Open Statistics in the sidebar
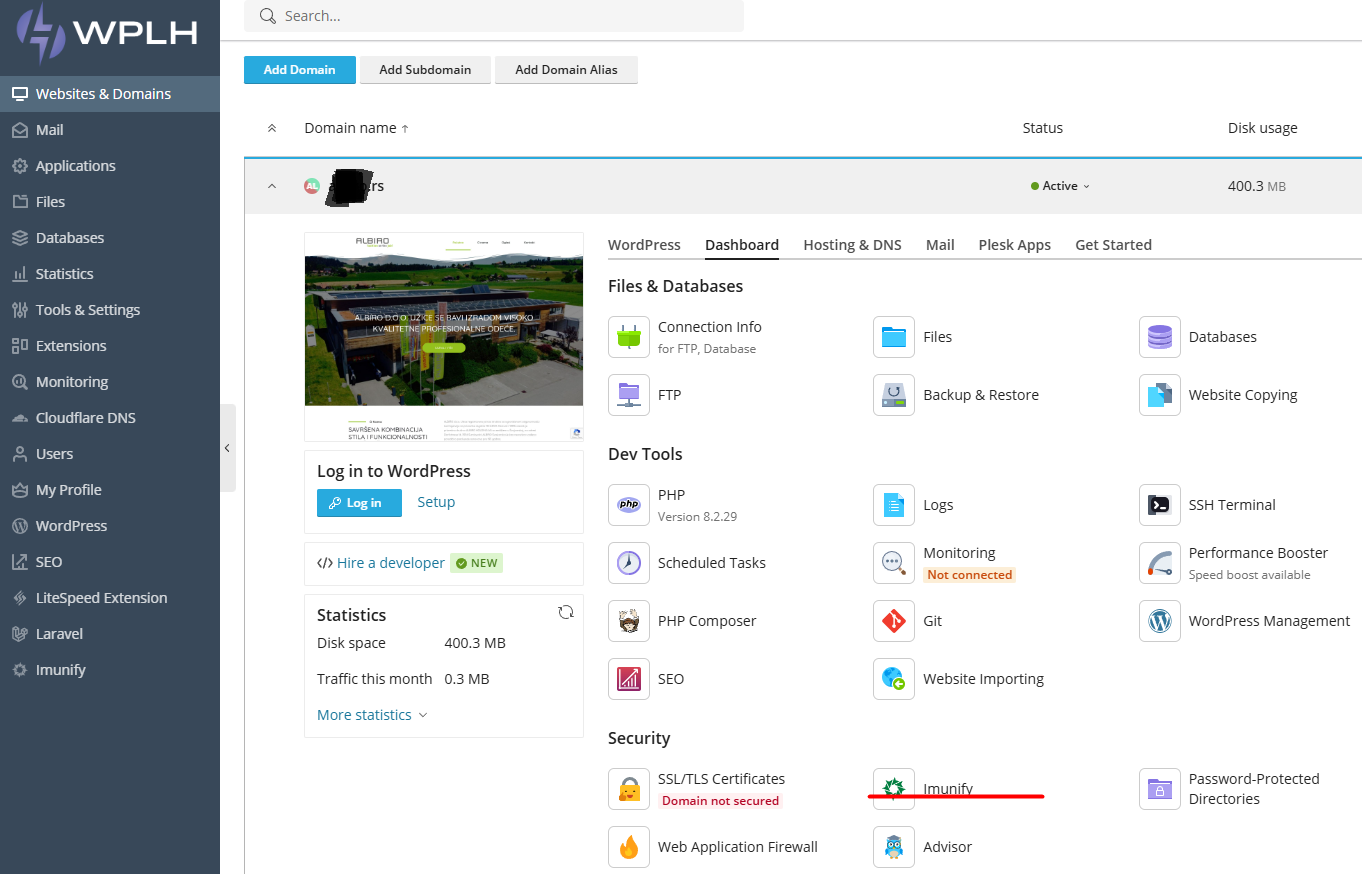 point(110,274)
